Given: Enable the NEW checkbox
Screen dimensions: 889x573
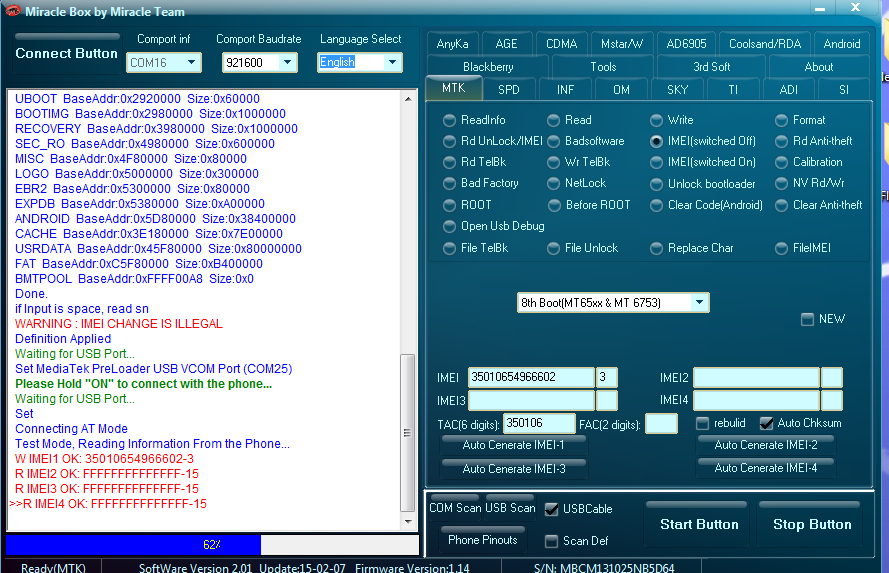Looking at the screenshot, I should tap(807, 319).
